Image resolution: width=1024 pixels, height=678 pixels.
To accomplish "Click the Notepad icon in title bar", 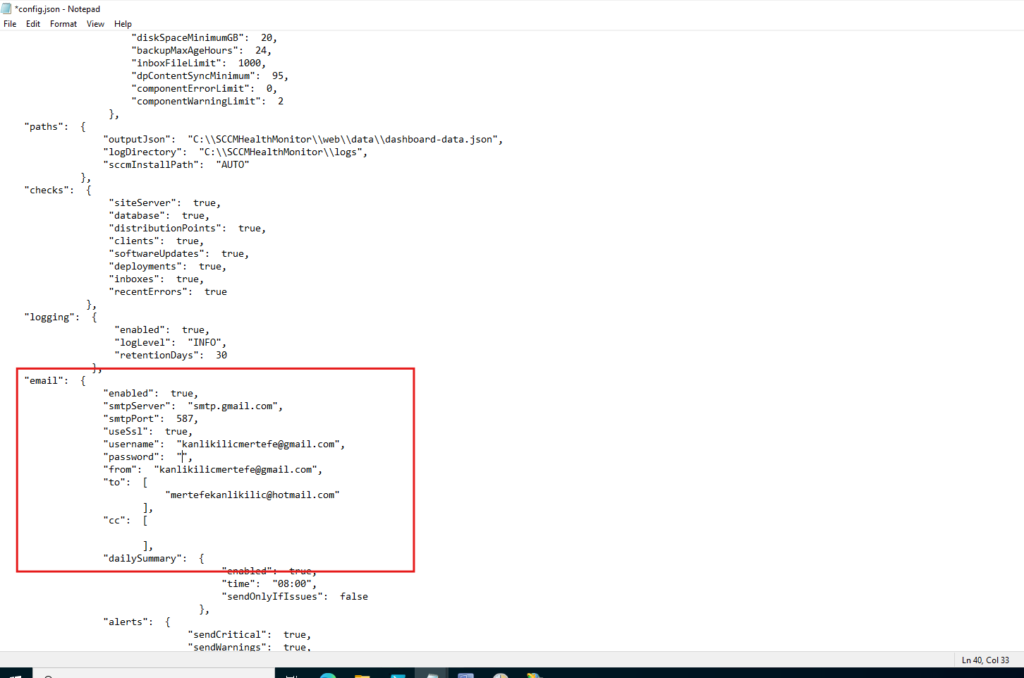I will (x=7, y=8).
